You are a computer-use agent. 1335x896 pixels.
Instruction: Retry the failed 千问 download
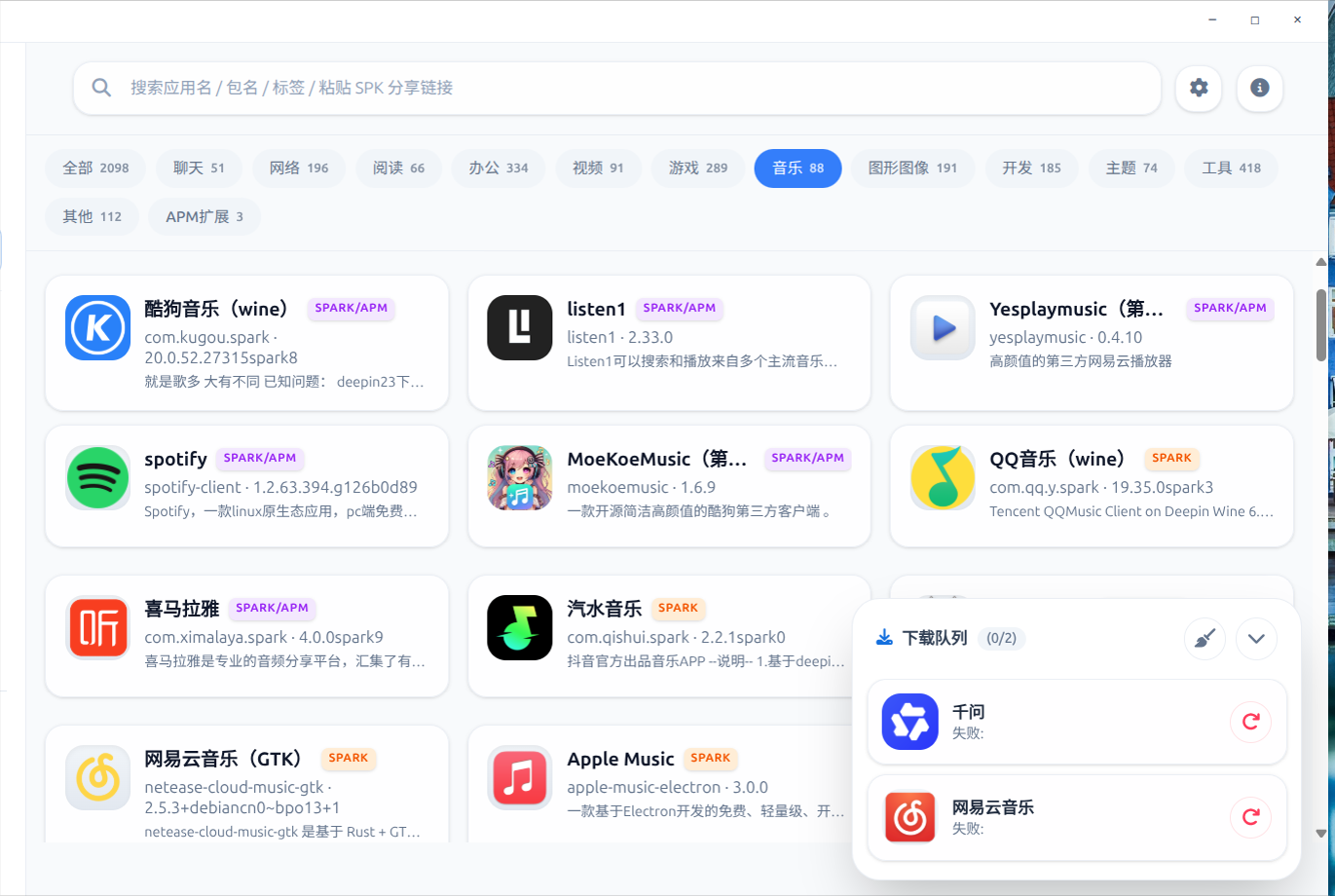coord(1251,722)
